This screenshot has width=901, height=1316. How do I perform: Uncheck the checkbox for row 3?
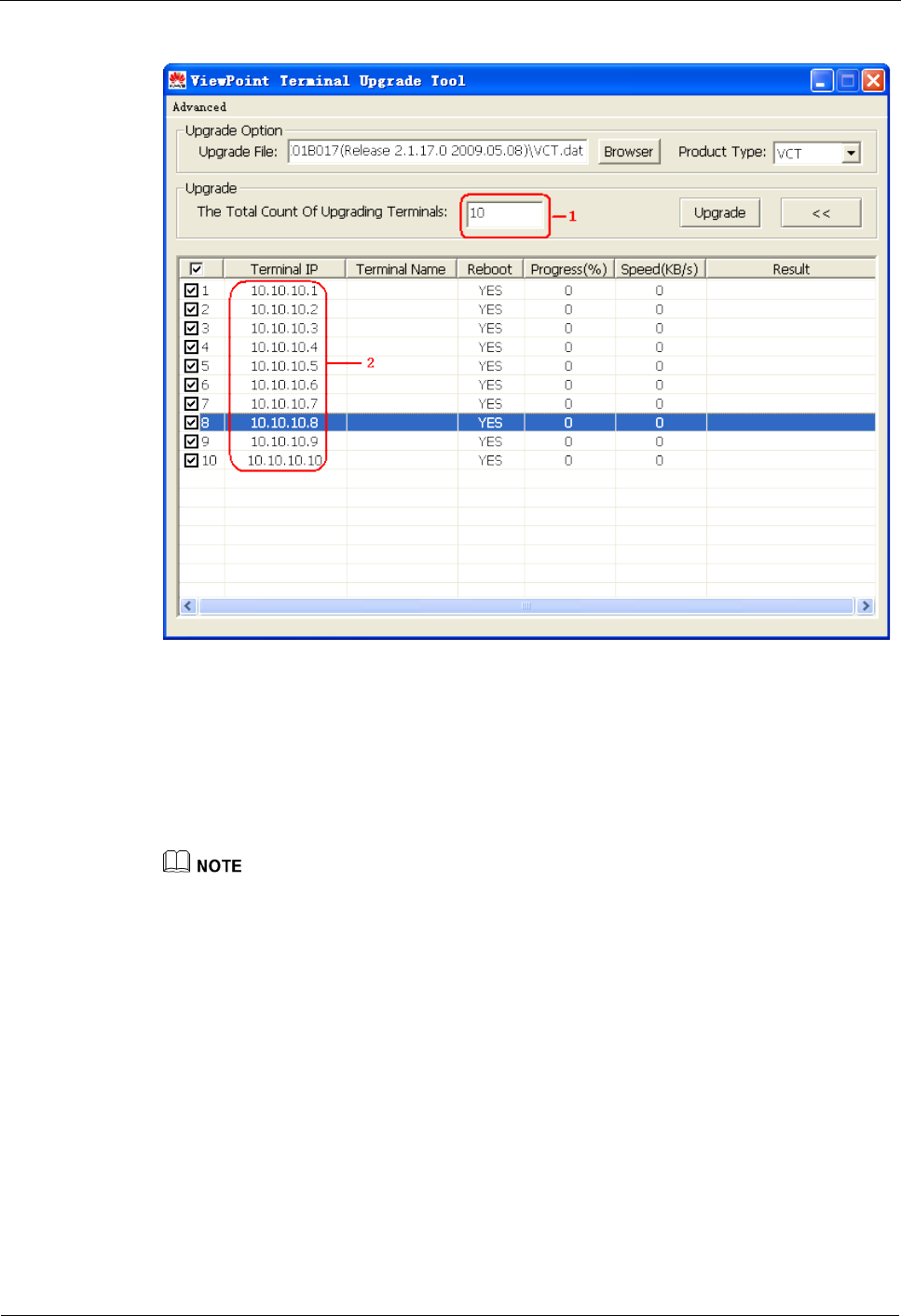tap(191, 328)
